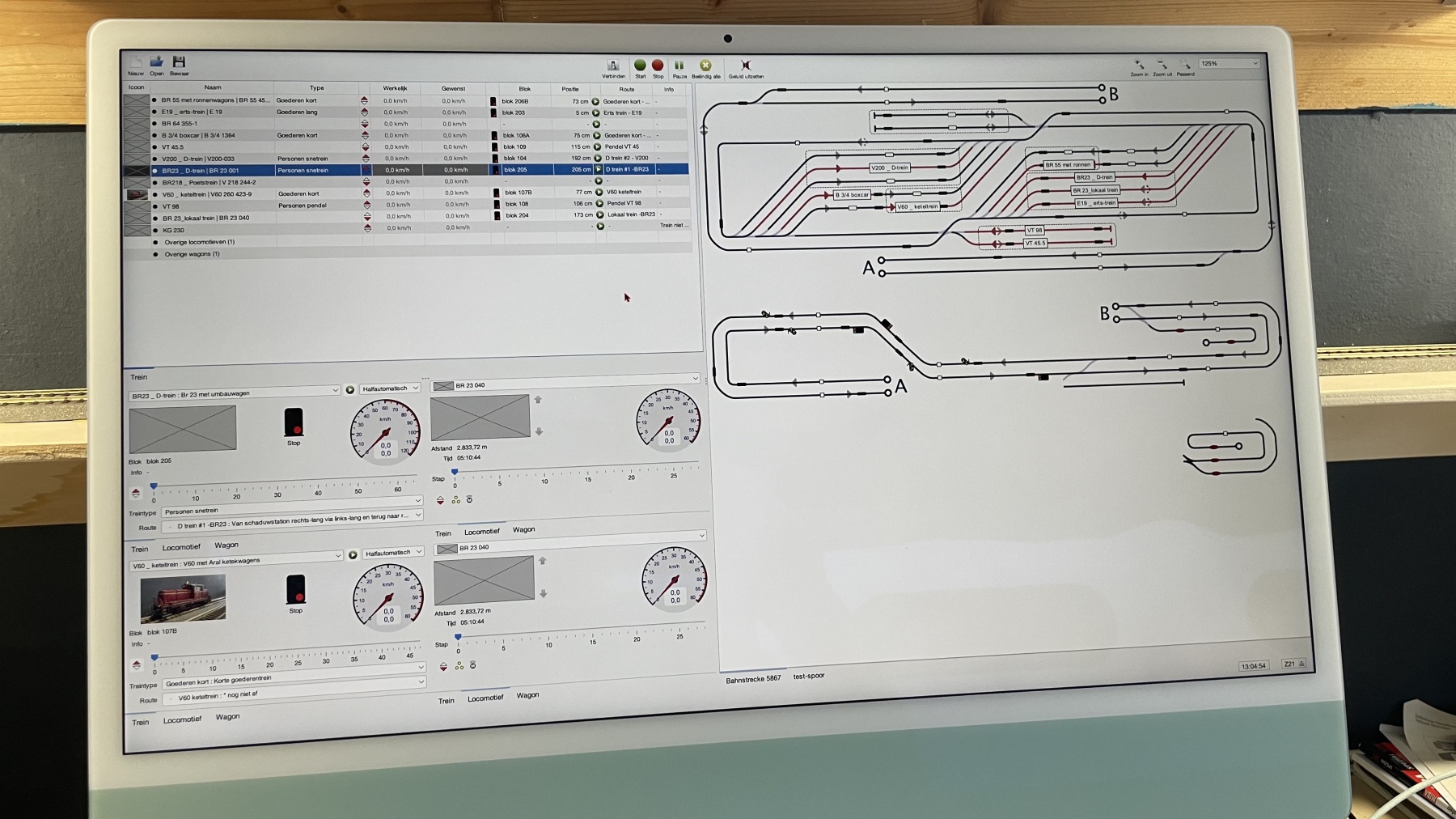Toggle direction arrows for VT 45.5 row
The width and height of the screenshot is (1456, 819).
(366, 147)
